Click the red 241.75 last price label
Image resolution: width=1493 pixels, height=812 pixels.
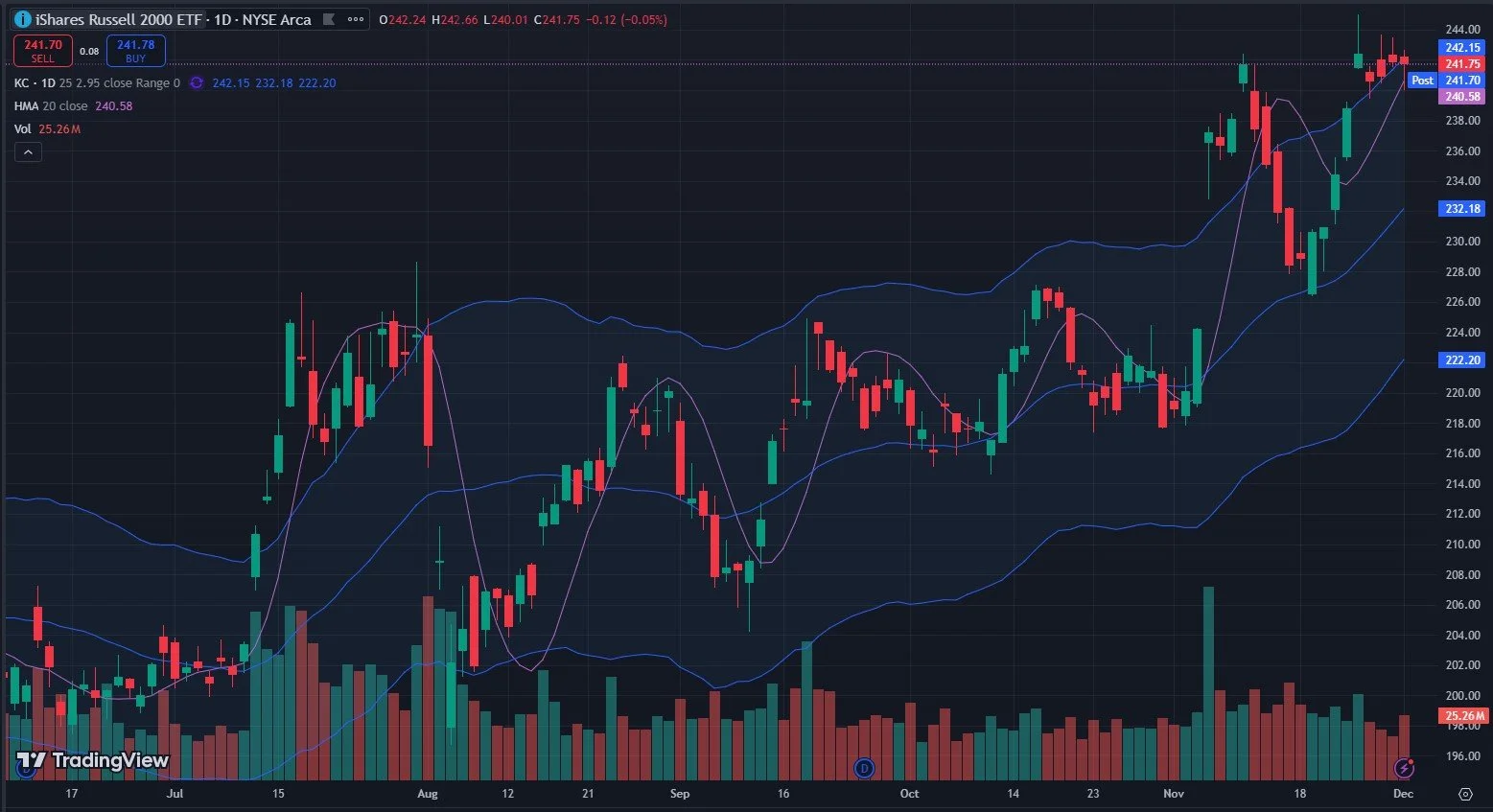pos(1462,63)
